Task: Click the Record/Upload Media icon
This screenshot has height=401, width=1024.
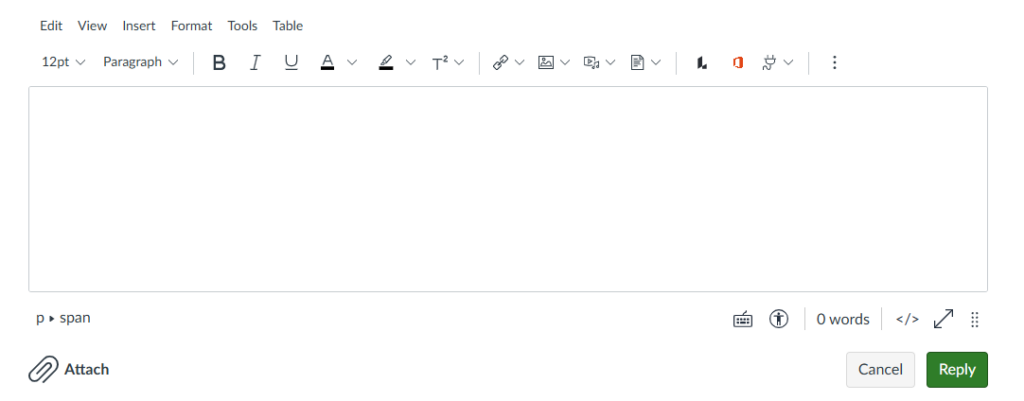Action: 592,63
